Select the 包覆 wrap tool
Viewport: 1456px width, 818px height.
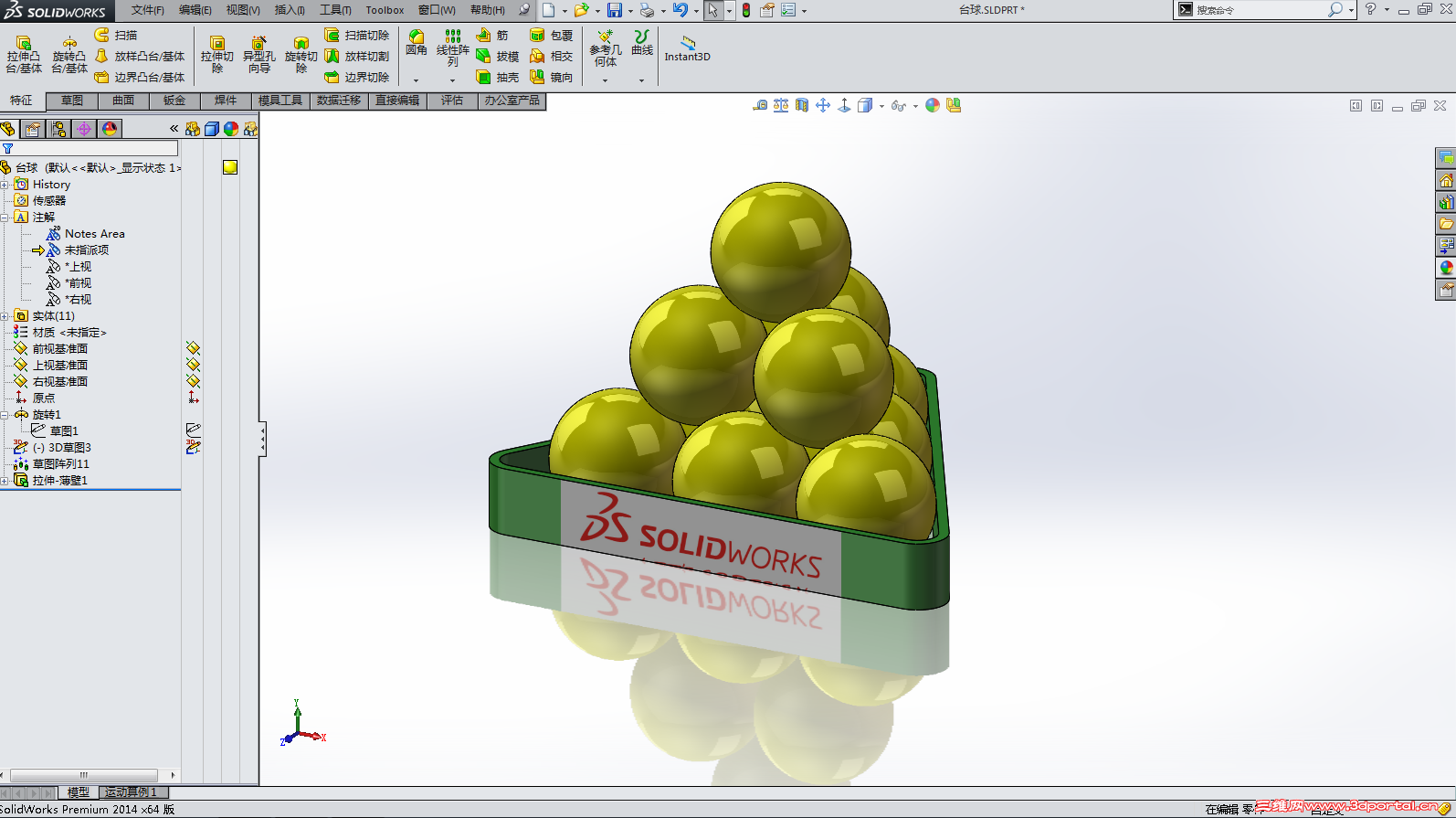552,35
